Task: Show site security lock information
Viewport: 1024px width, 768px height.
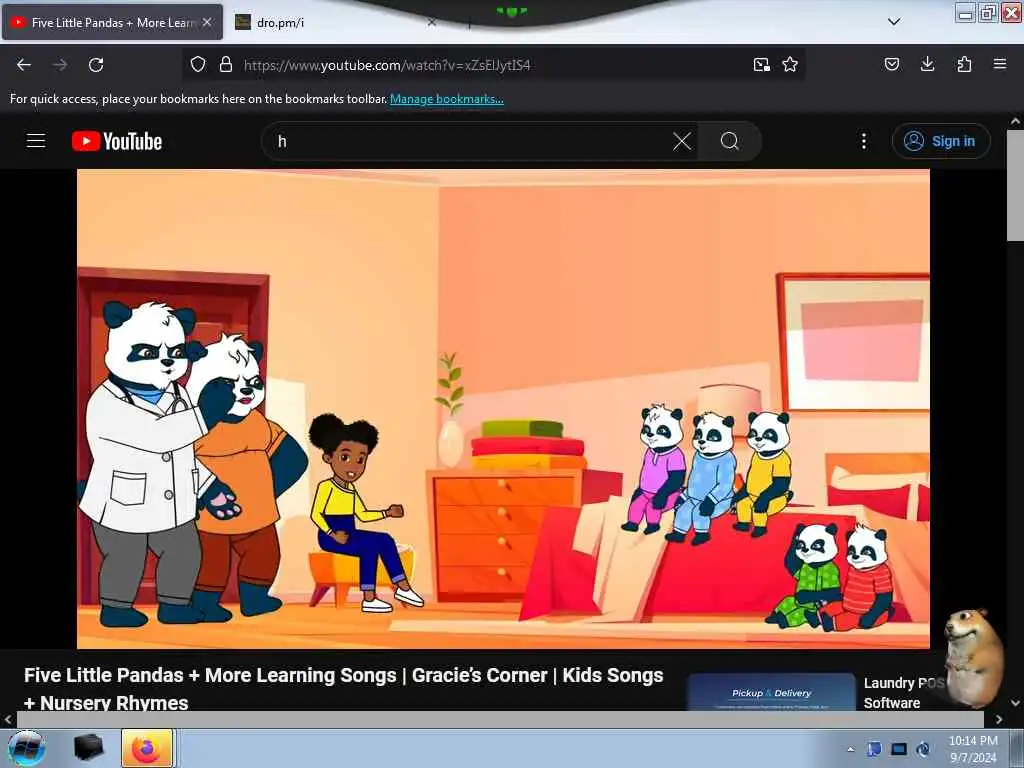Action: click(x=226, y=65)
